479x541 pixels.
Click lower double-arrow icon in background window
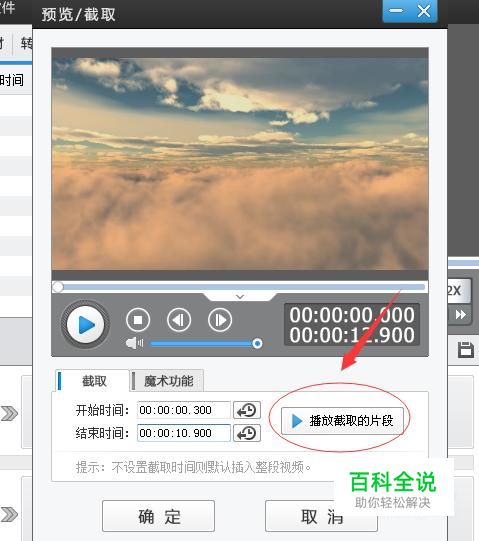tap(9, 514)
